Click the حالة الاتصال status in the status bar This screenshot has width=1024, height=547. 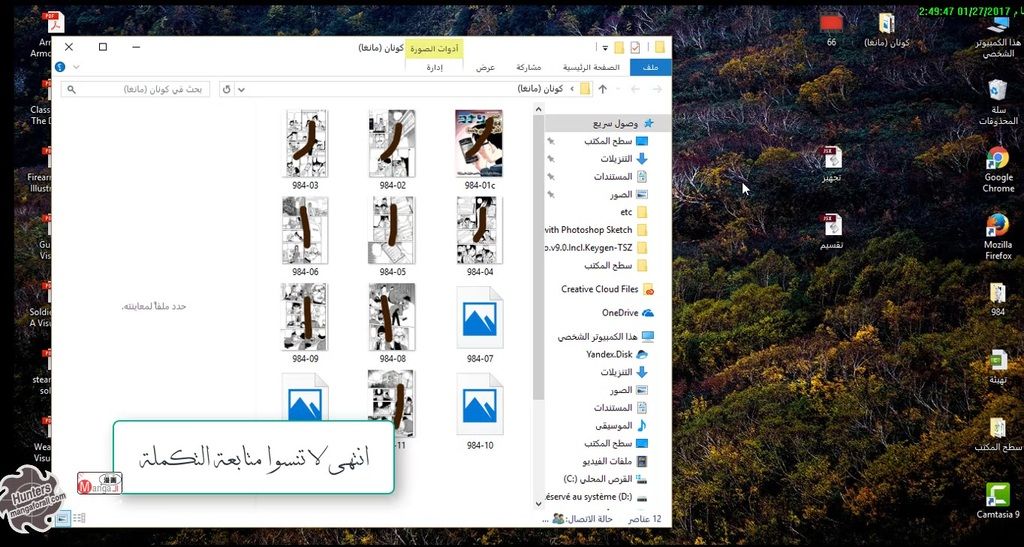(x=582, y=519)
